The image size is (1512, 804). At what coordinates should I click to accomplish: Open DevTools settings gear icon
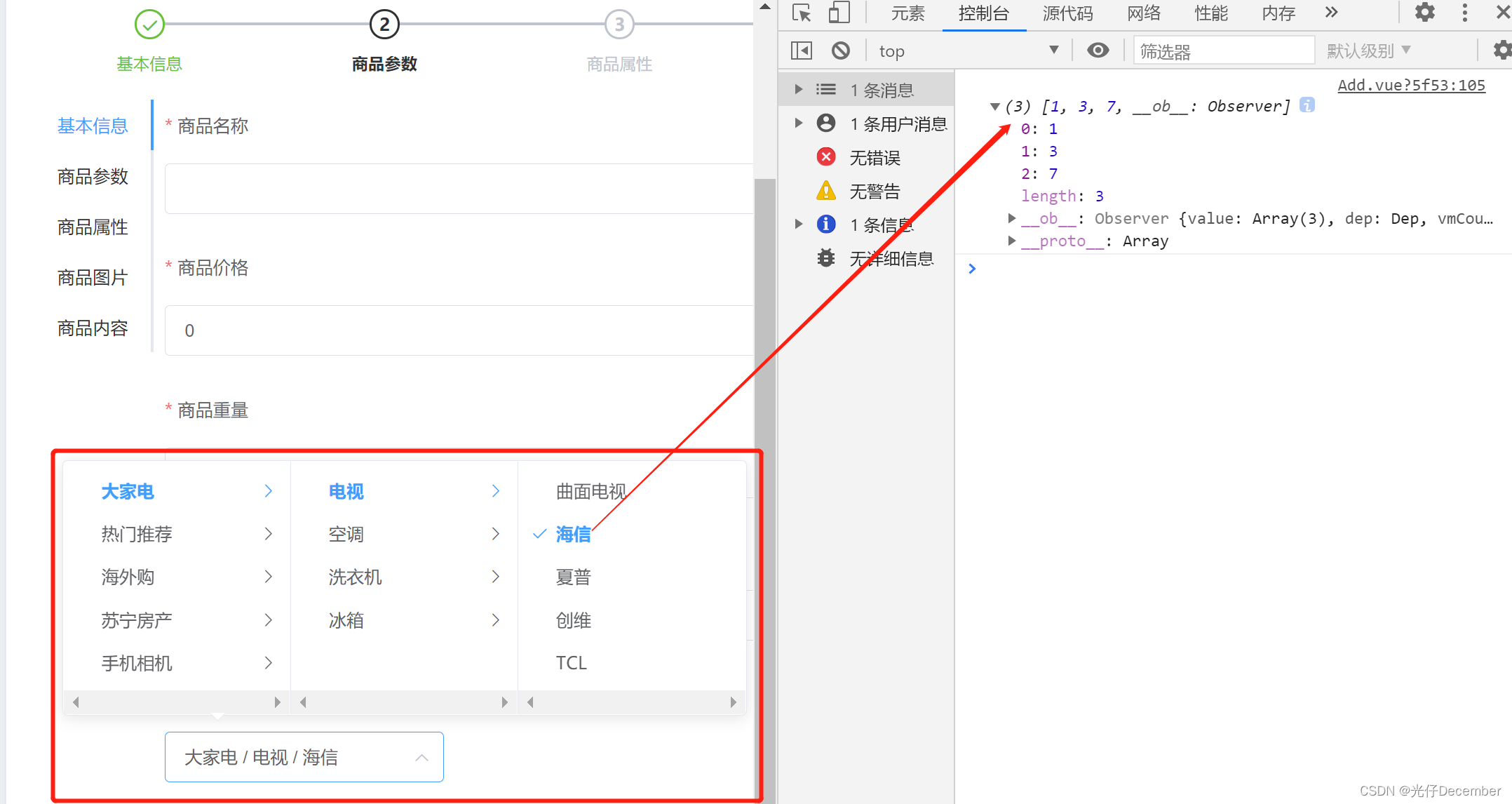point(1424,13)
